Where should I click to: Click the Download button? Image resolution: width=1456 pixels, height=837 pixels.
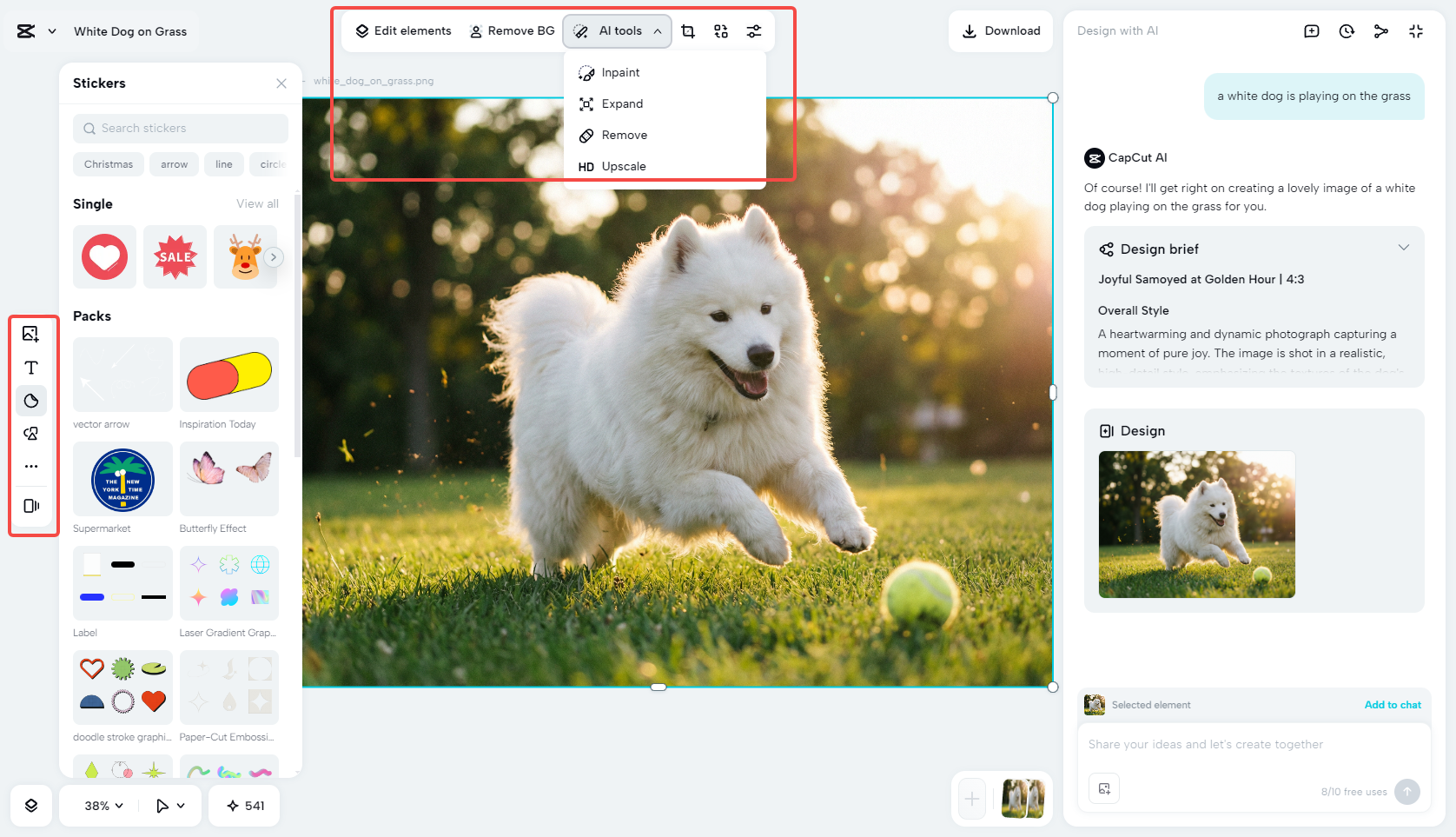tap(1001, 31)
